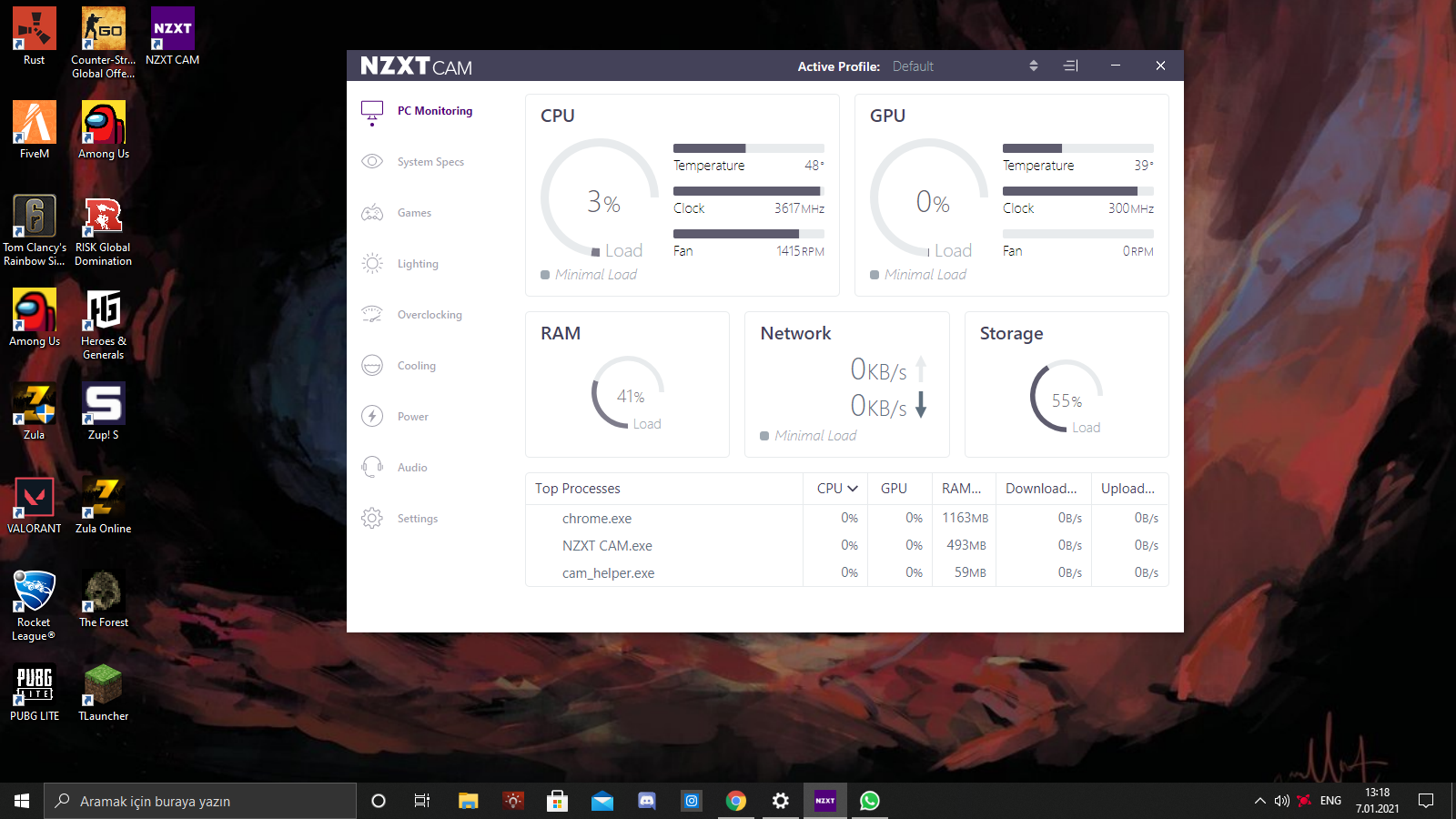1456x819 pixels.
Task: Select the NZXT CAM desktop shortcut
Action: click(x=173, y=37)
